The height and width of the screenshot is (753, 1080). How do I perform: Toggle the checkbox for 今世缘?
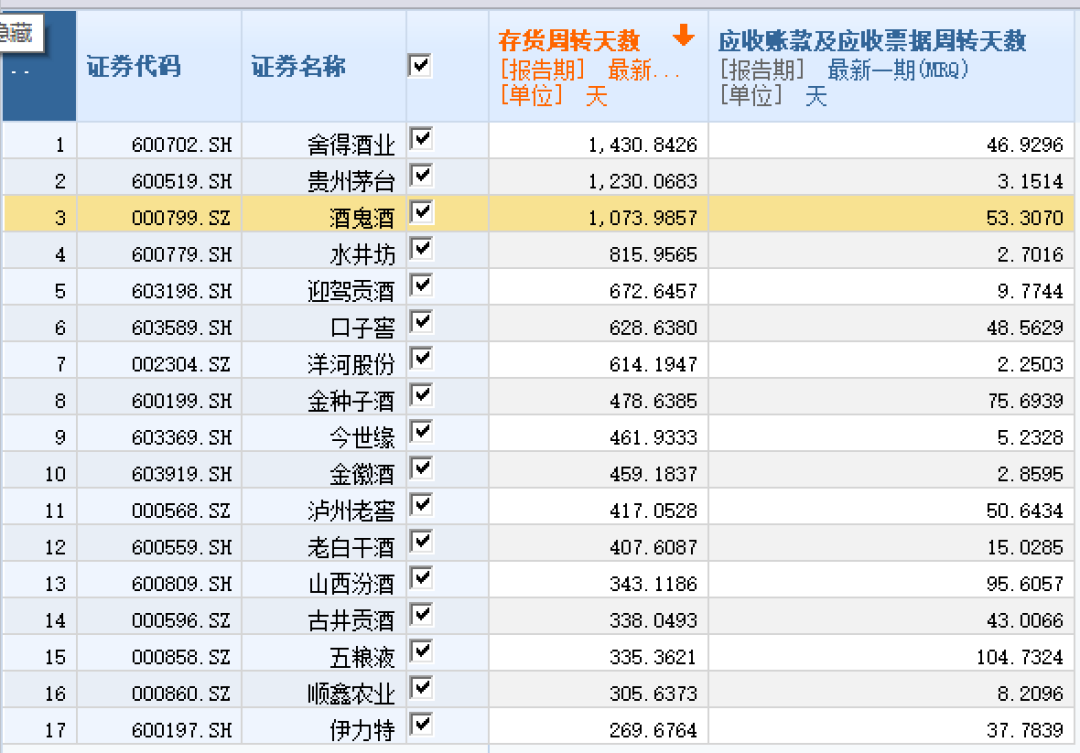(421, 431)
